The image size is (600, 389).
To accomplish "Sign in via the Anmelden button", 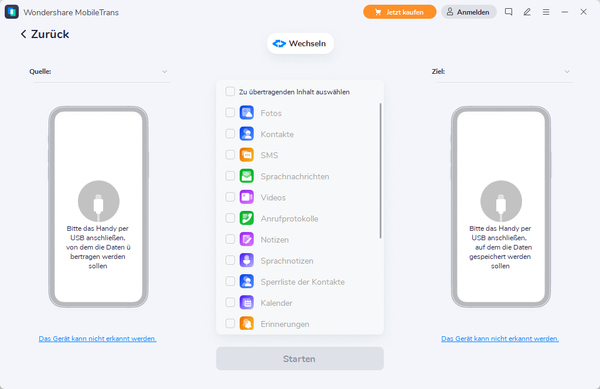I will (469, 12).
